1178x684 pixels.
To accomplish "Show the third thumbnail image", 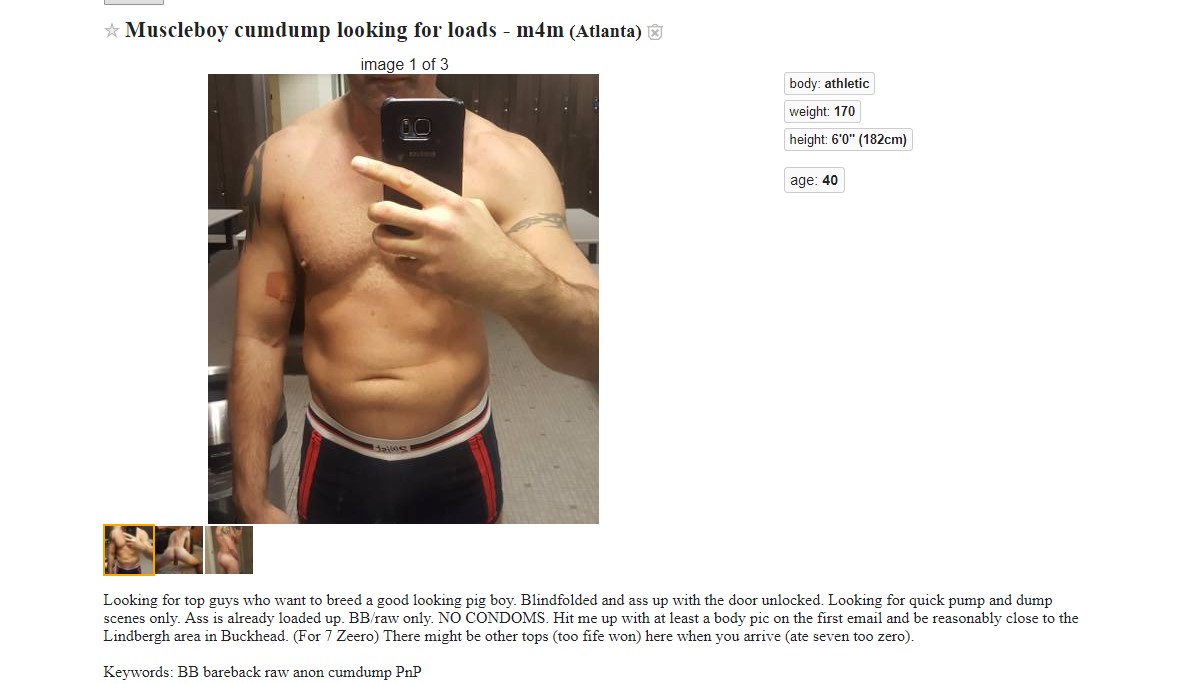I will (x=229, y=550).
